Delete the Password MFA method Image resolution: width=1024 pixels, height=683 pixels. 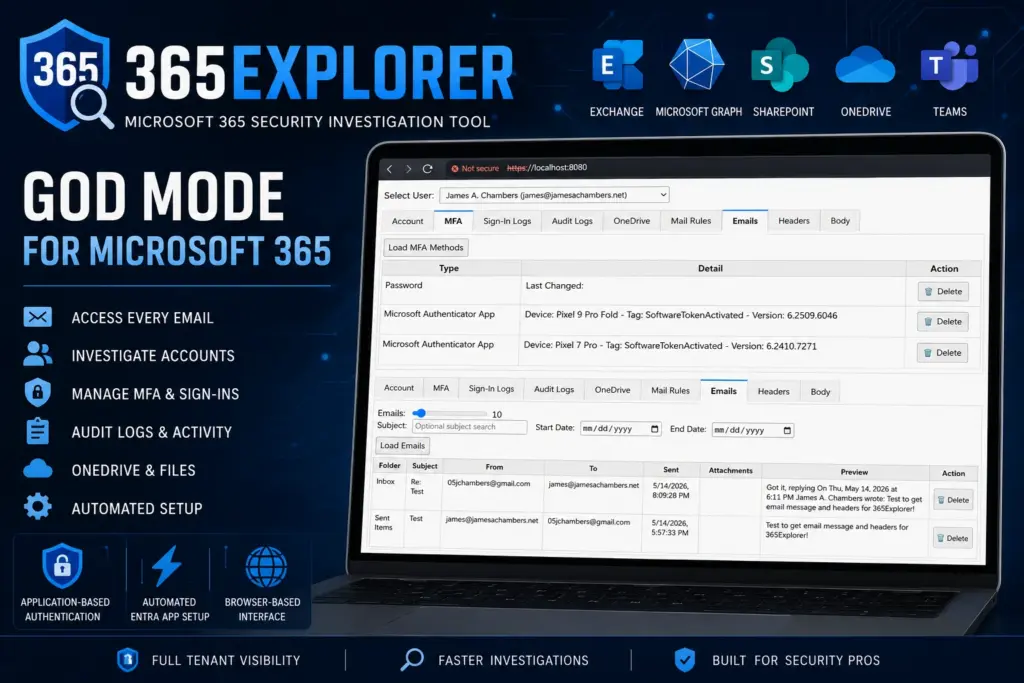(943, 291)
